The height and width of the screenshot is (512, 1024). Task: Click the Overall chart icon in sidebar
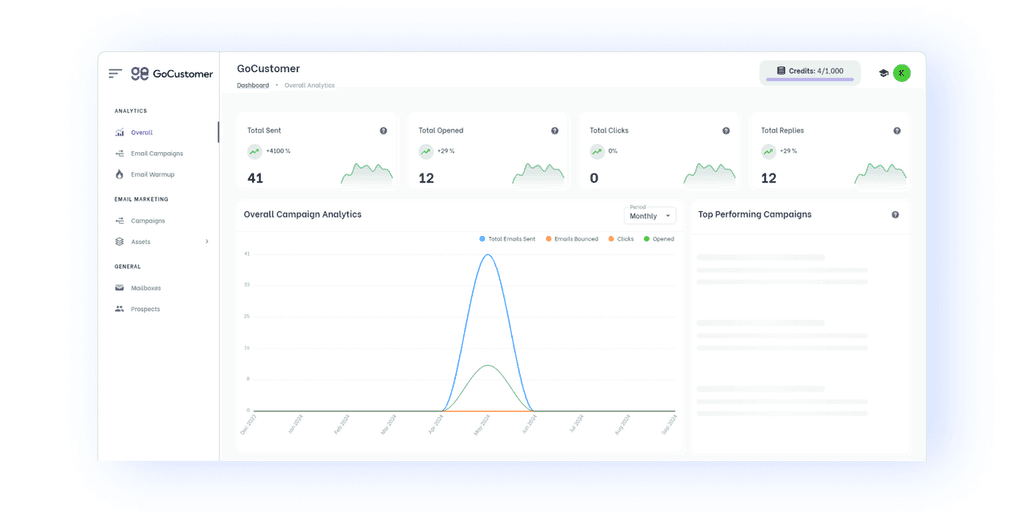[120, 133]
